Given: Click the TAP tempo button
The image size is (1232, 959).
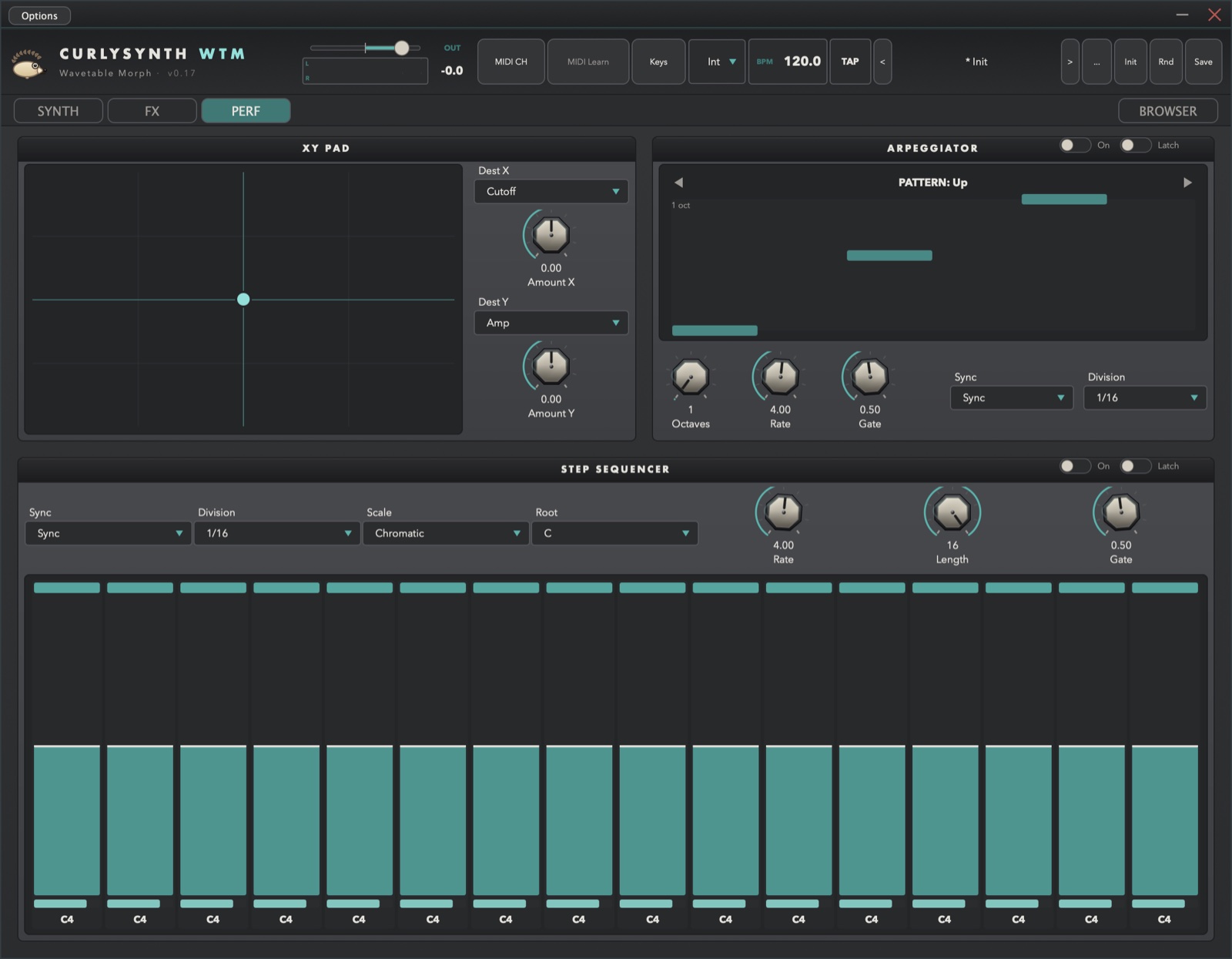Looking at the screenshot, I should coord(850,62).
